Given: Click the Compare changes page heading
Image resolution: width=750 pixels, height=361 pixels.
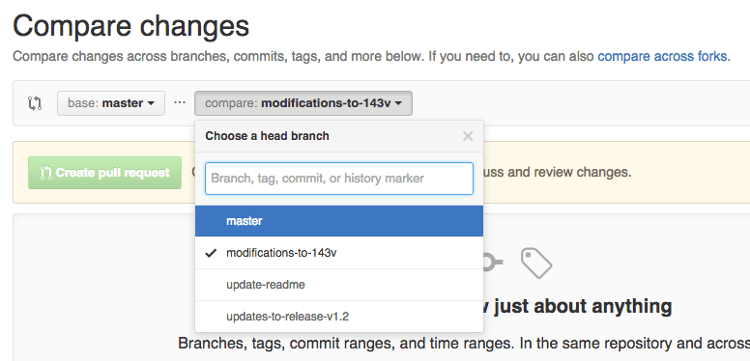Looking at the screenshot, I should click(131, 25).
